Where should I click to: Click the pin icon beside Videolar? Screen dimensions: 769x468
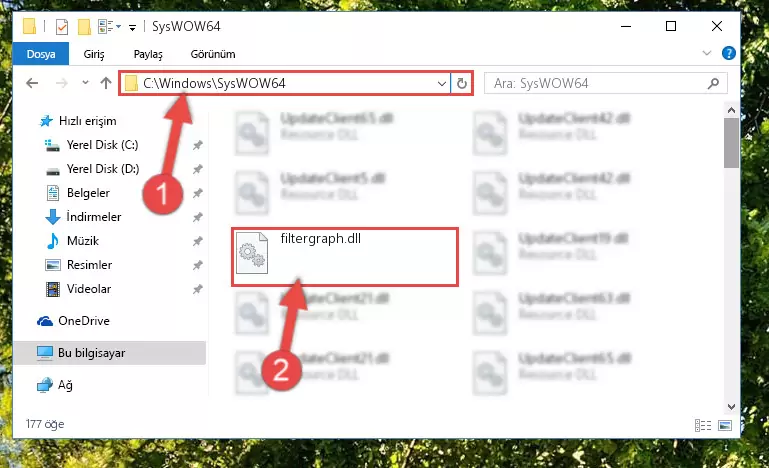(x=198, y=289)
